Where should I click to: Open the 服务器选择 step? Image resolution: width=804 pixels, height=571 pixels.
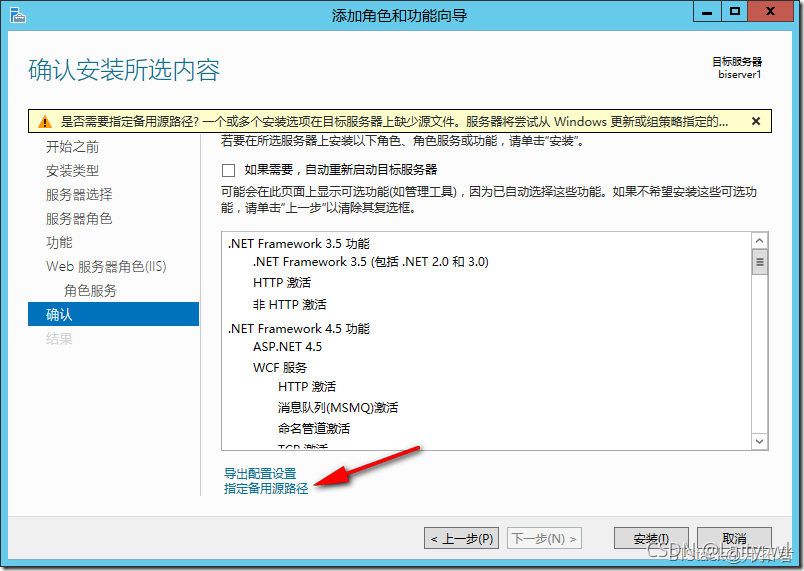coord(79,195)
